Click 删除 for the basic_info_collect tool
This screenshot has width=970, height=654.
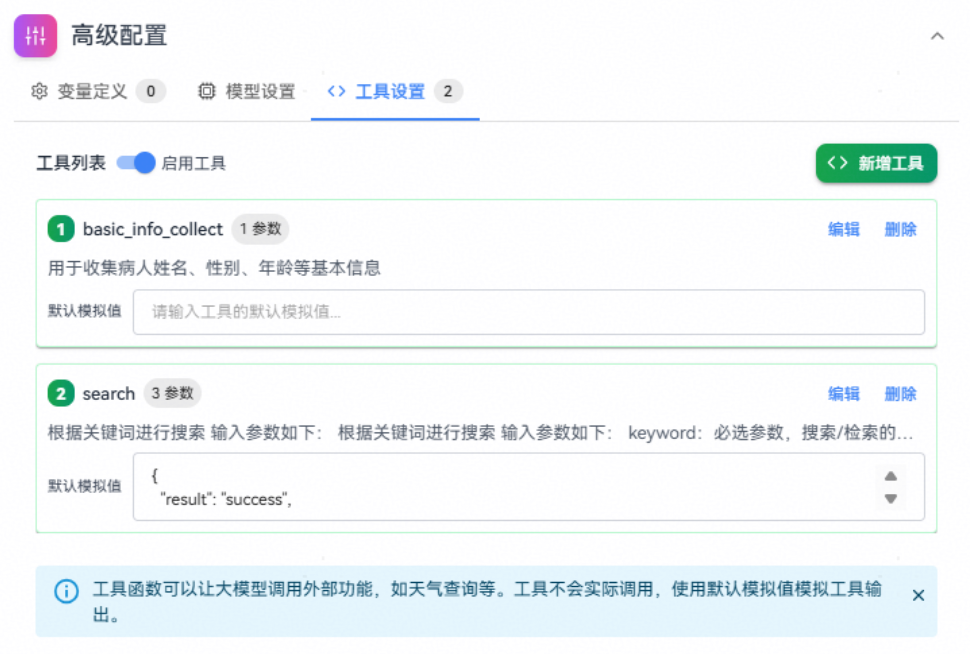[x=900, y=230]
